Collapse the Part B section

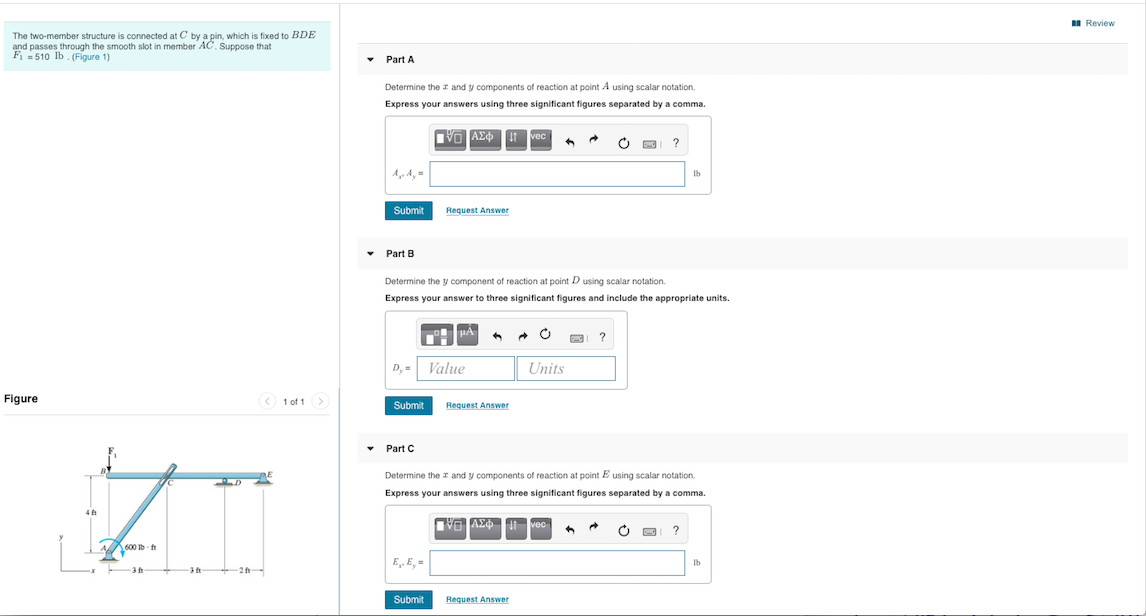click(x=370, y=253)
